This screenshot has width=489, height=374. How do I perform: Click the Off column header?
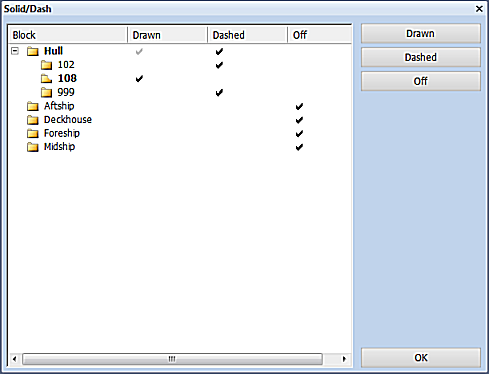[320, 35]
